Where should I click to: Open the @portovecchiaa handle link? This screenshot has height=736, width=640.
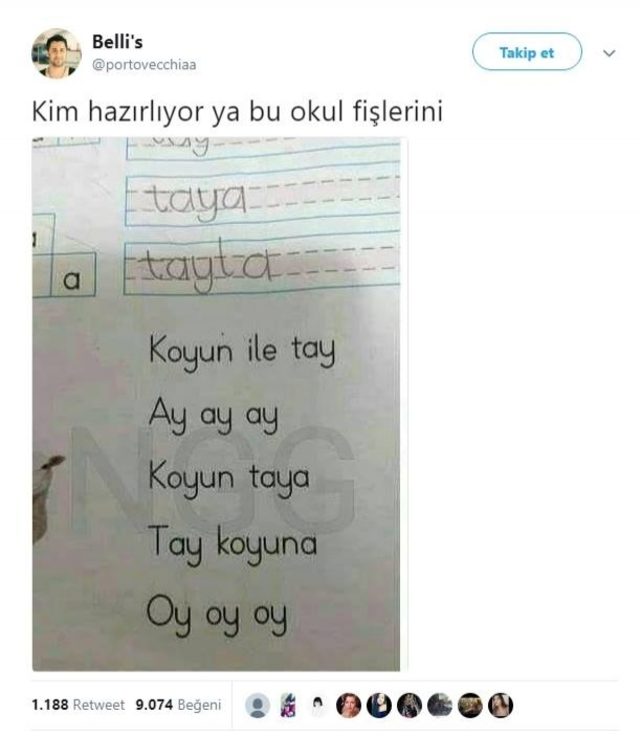(x=144, y=64)
